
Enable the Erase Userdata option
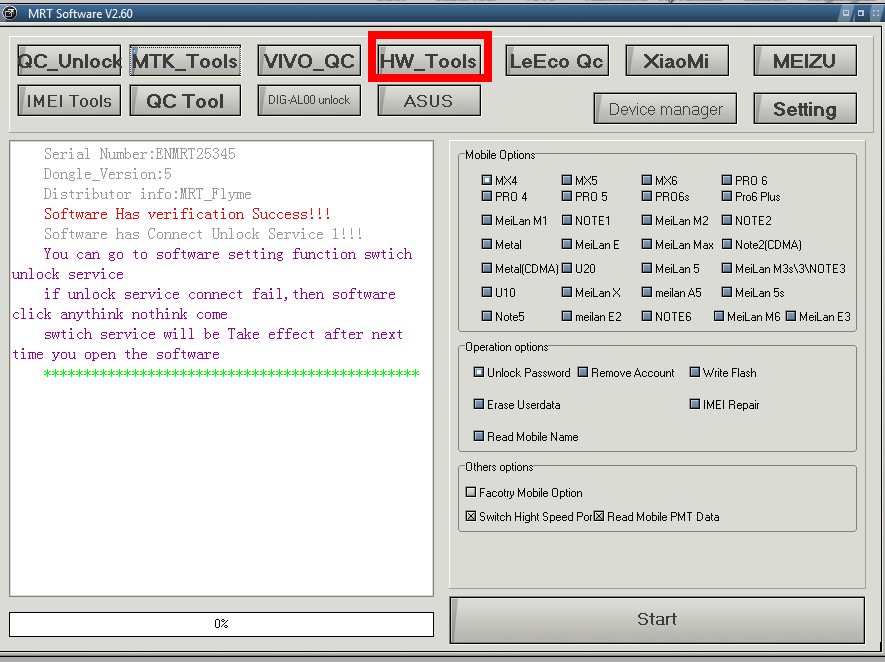pos(479,404)
